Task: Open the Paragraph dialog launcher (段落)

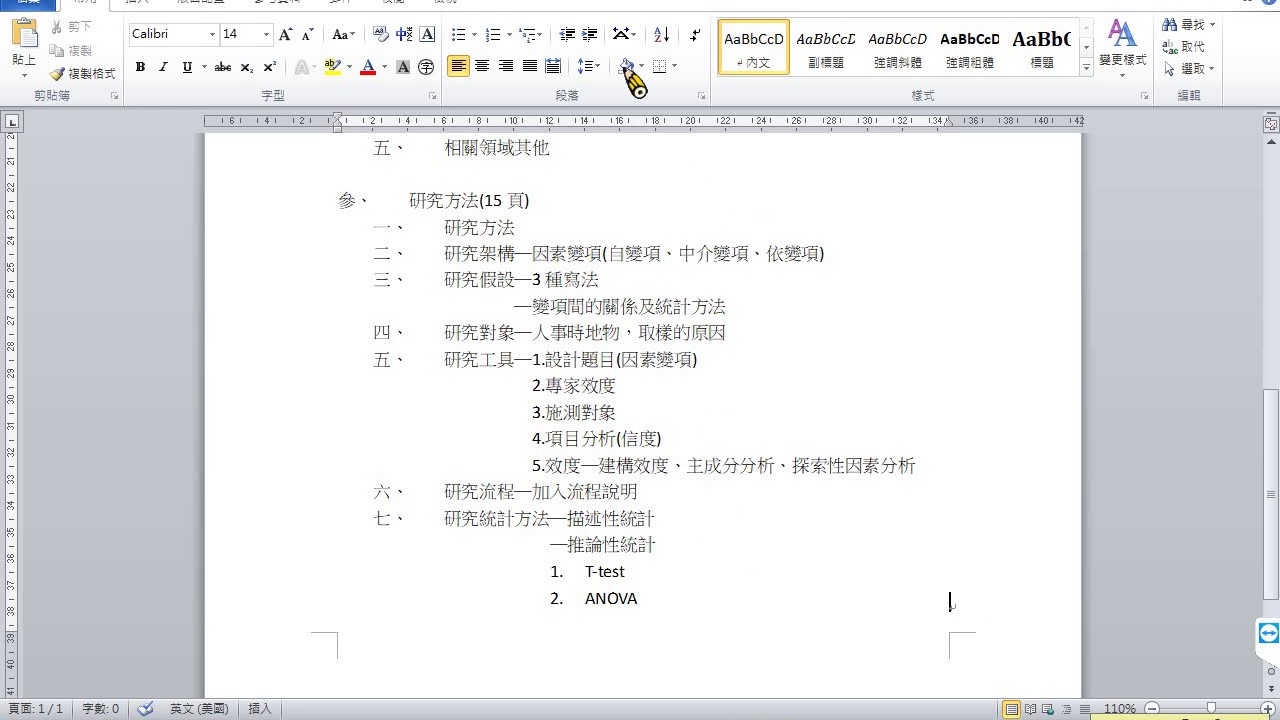Action: pos(701,96)
